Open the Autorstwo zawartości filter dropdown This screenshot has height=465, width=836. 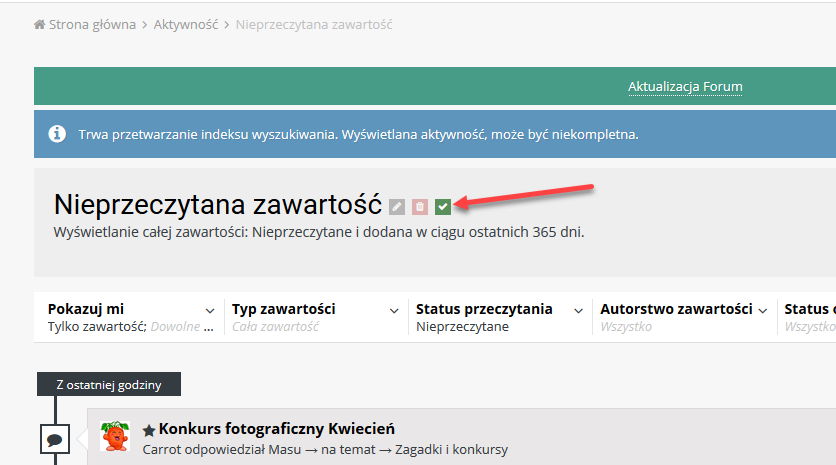684,317
